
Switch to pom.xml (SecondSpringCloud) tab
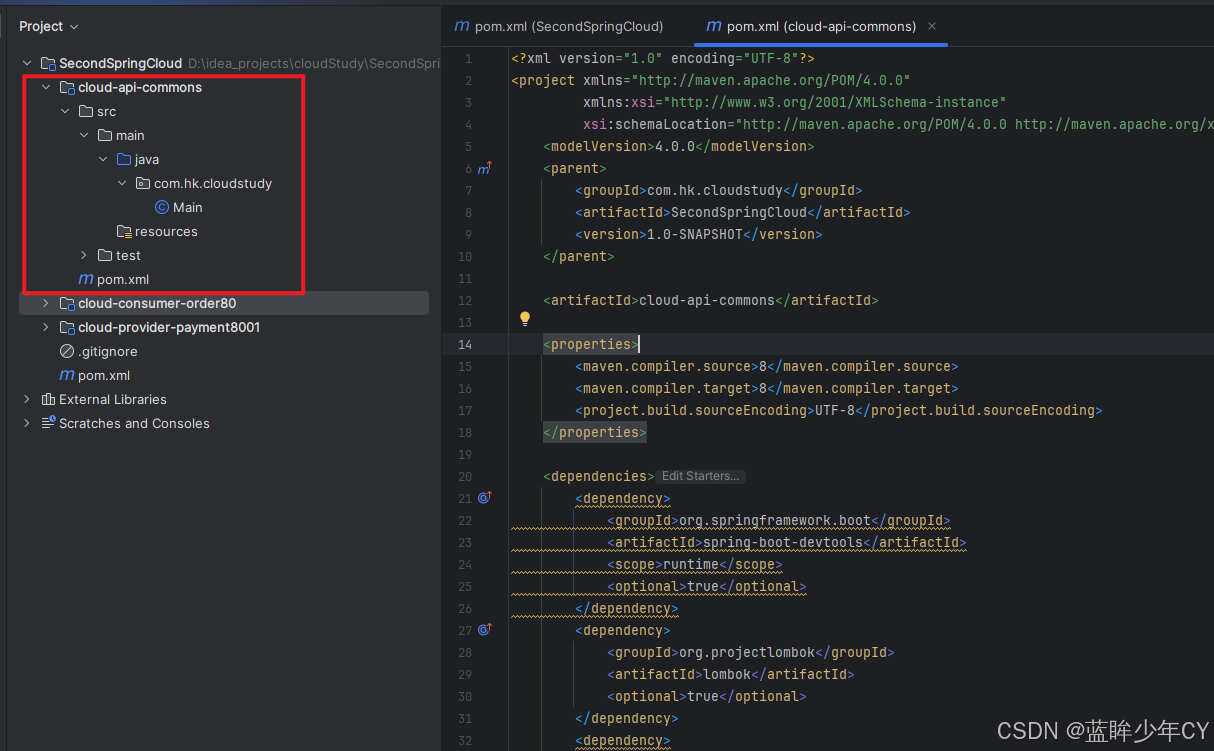point(559,26)
